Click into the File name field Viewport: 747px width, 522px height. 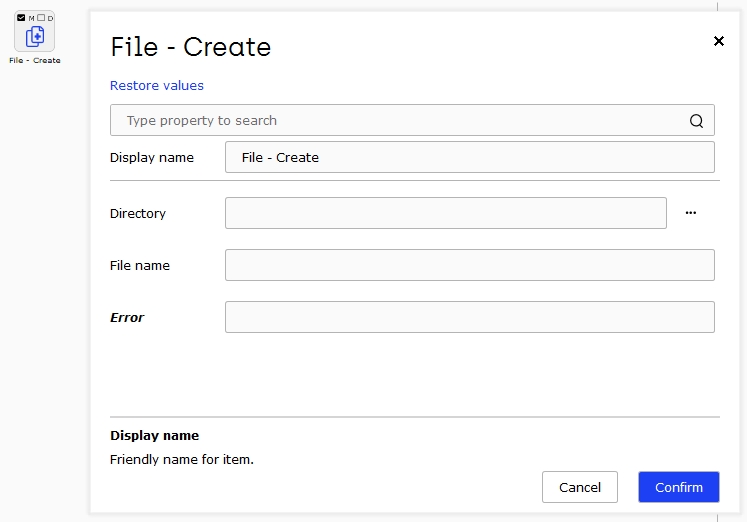[x=470, y=265]
